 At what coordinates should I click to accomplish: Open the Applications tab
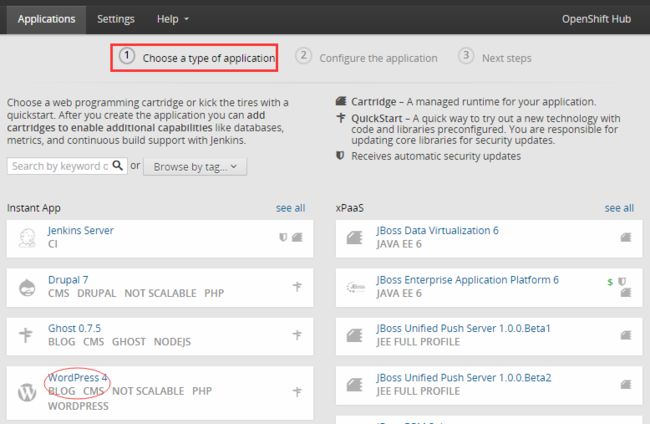[x=46, y=19]
